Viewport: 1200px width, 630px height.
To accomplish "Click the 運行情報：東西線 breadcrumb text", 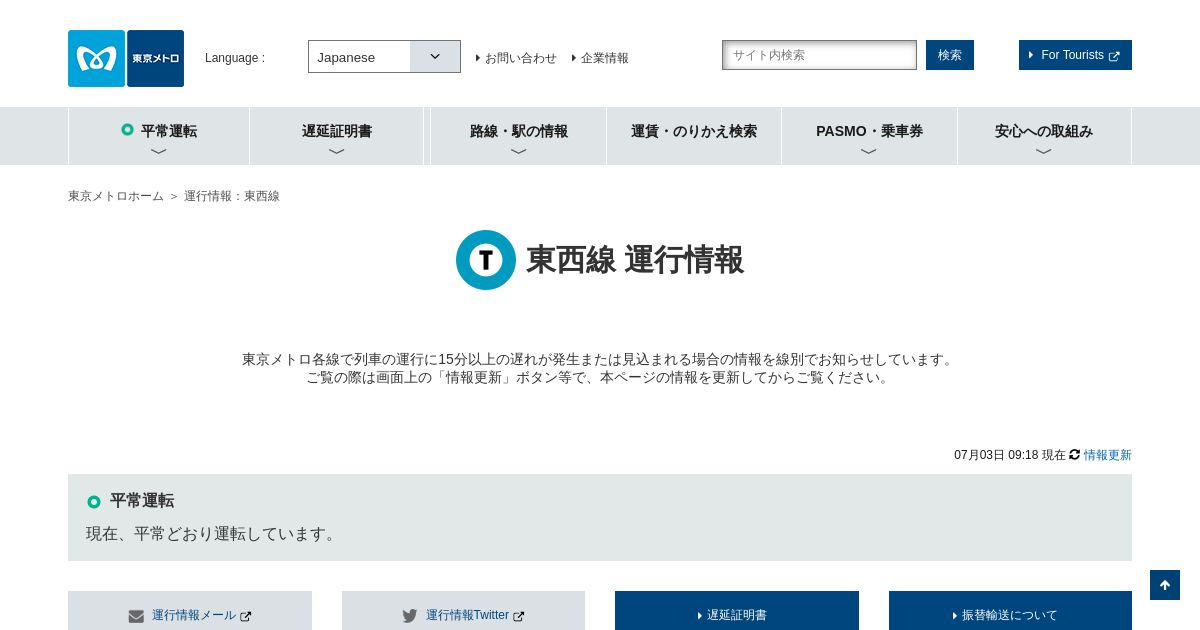I will click(x=232, y=196).
